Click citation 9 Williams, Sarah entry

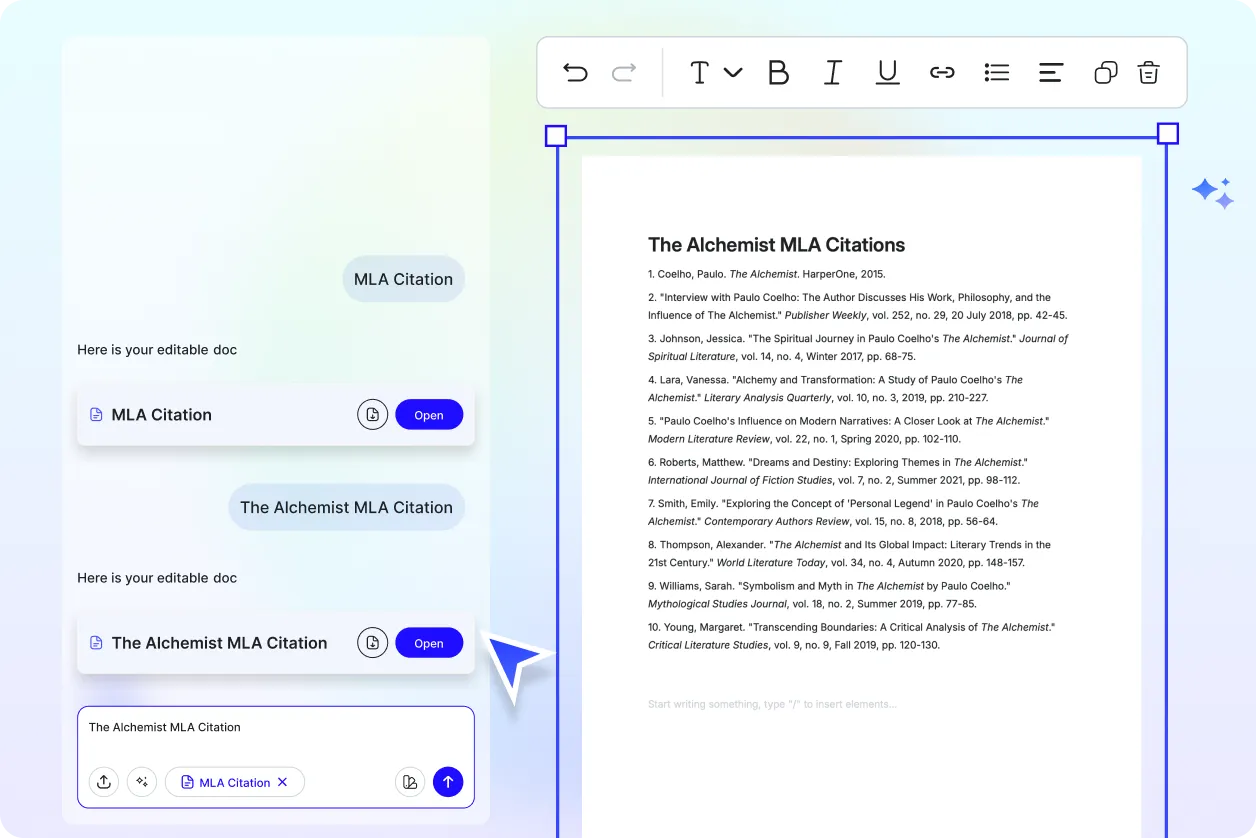[829, 595]
